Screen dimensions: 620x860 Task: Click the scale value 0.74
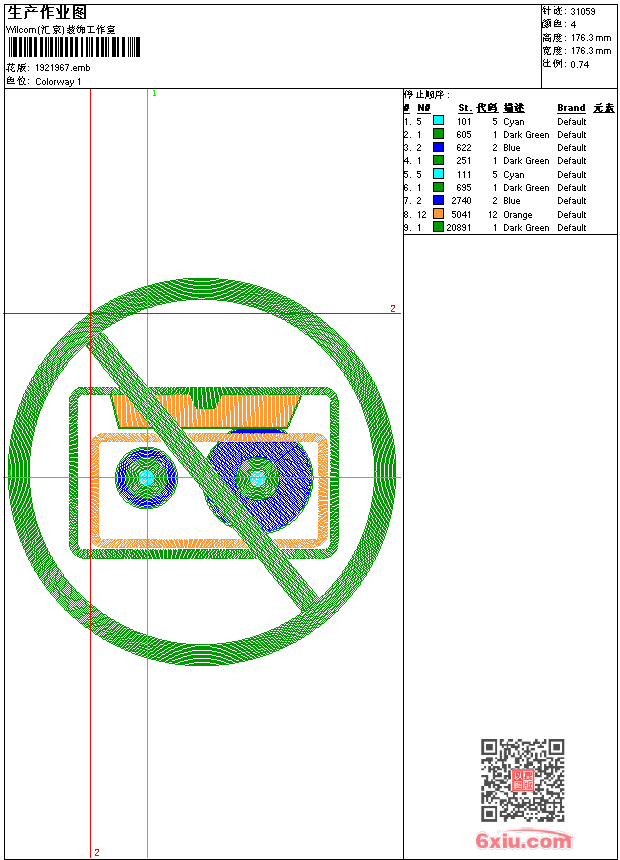tap(579, 65)
